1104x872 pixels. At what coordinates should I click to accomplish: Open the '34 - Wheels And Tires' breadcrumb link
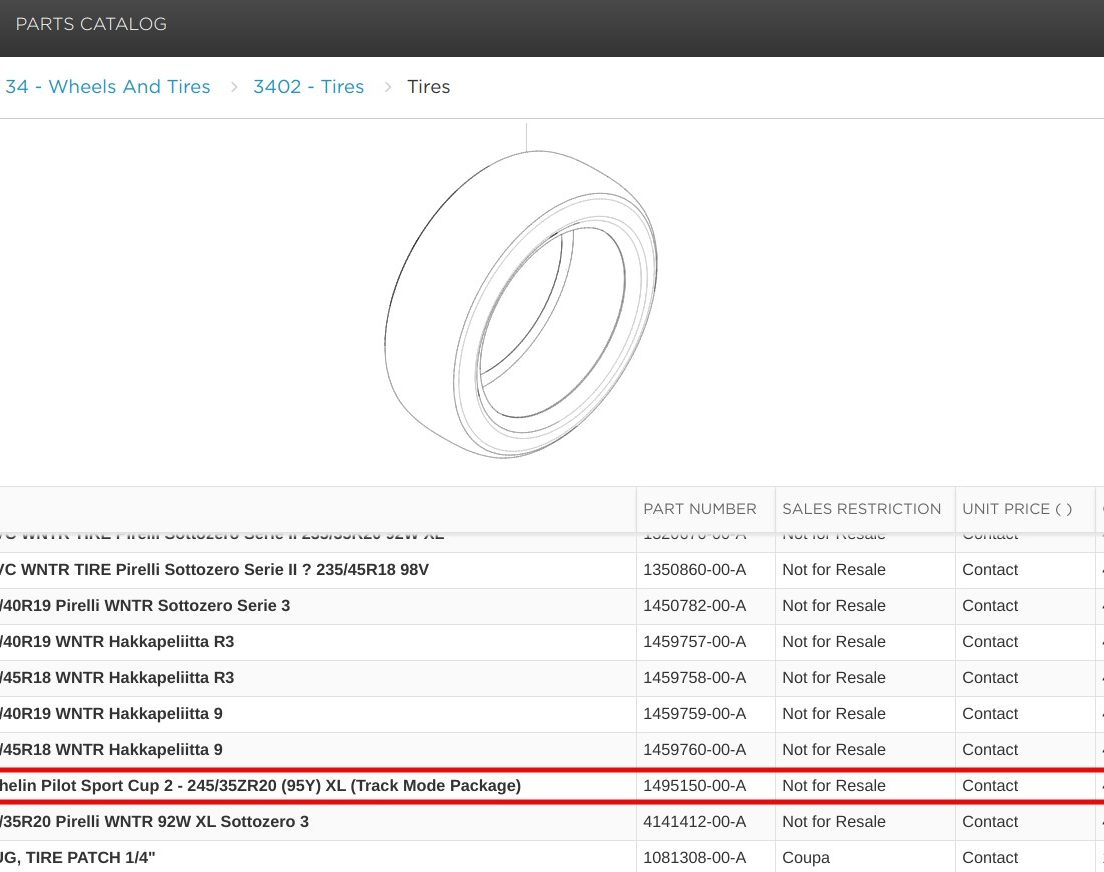108,87
